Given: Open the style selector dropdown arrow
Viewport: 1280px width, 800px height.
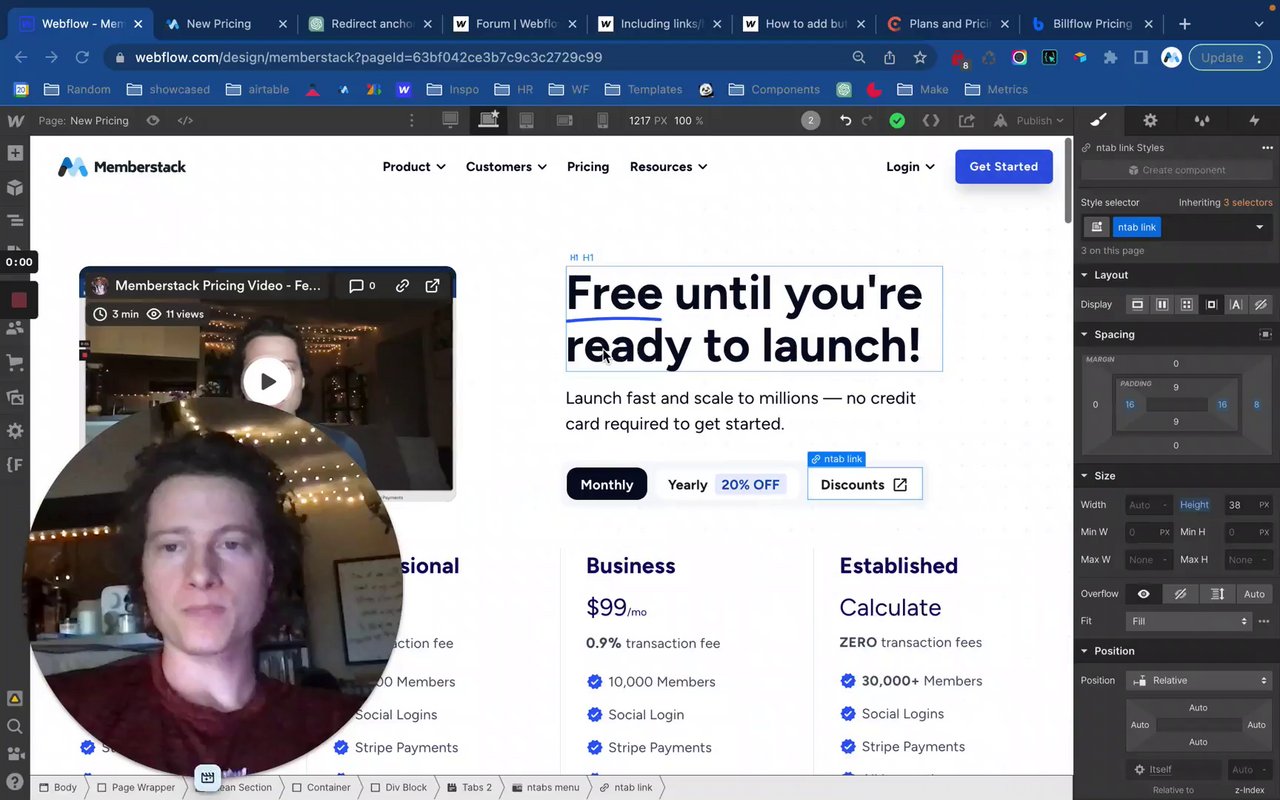Looking at the screenshot, I should (1259, 227).
